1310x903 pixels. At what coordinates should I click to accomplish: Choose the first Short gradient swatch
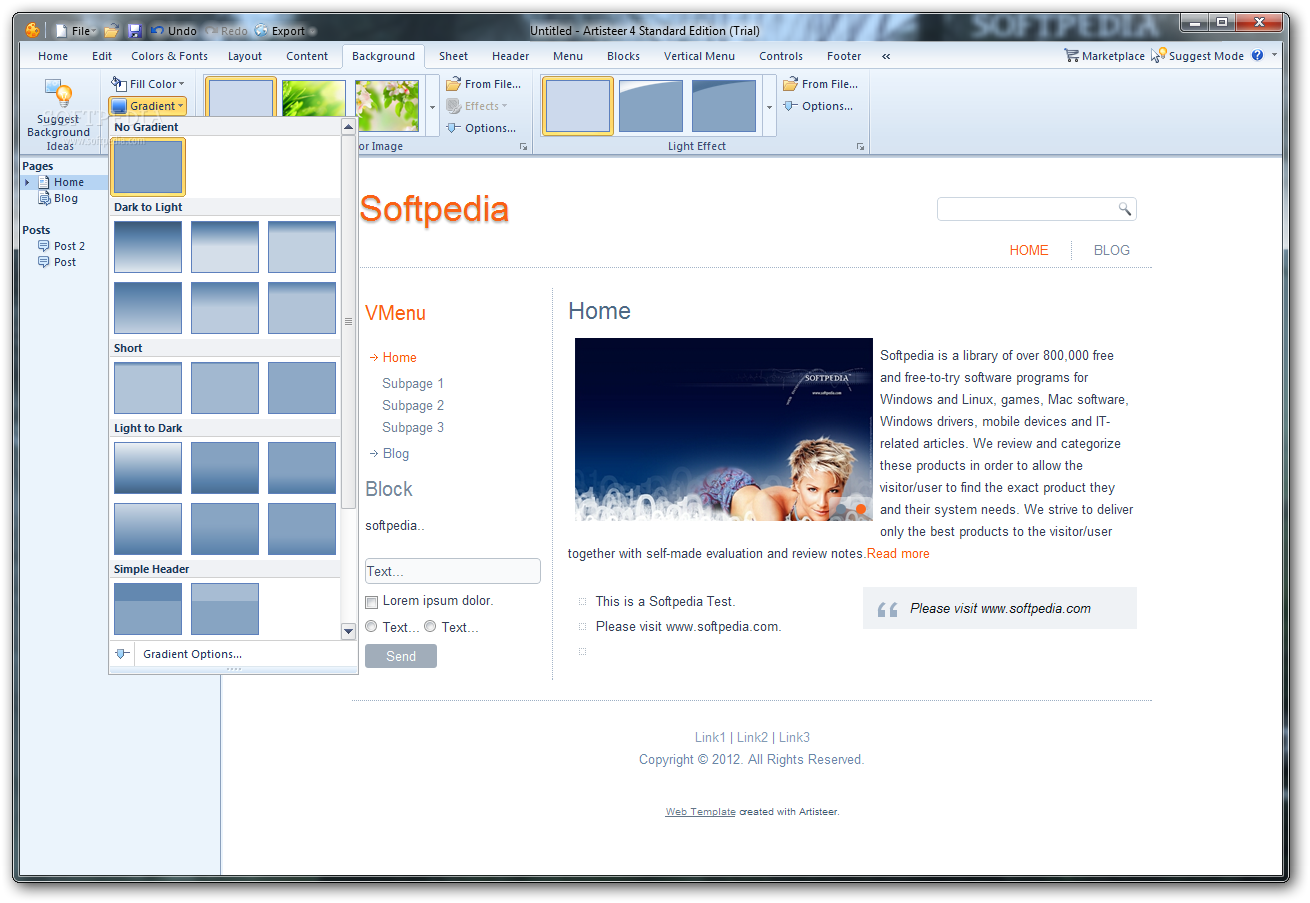click(x=148, y=388)
